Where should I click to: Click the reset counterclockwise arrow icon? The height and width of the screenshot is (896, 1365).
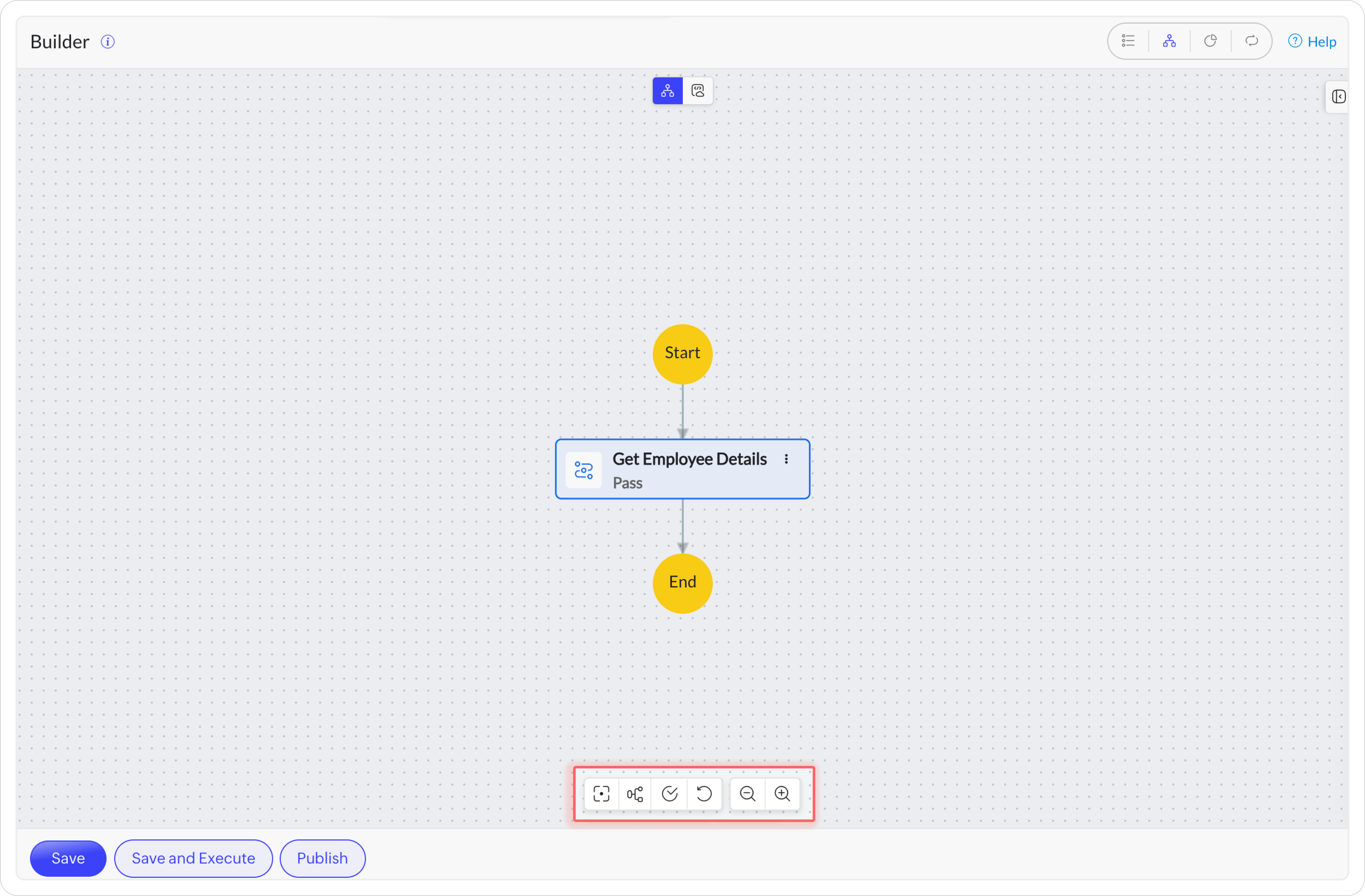tap(704, 794)
